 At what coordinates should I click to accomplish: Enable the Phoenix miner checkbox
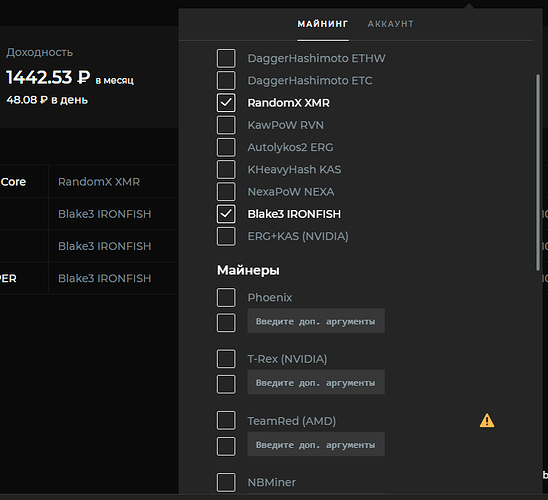tap(226, 298)
